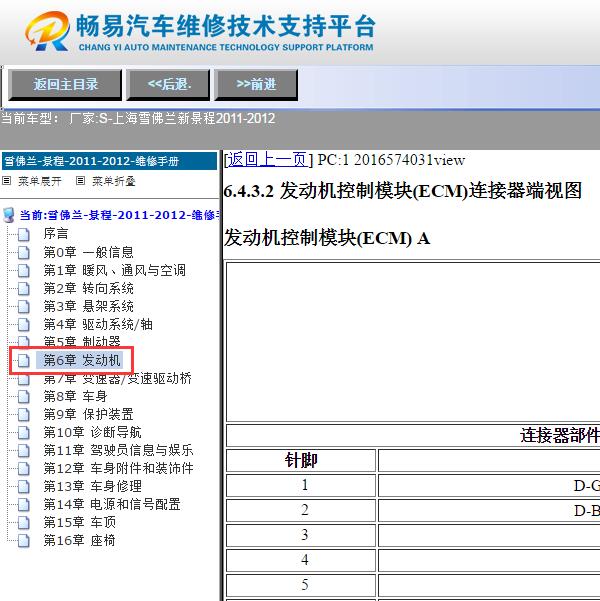Click the page icon beside 第0章 一般信息
This screenshot has width=600, height=601.
coord(24,252)
